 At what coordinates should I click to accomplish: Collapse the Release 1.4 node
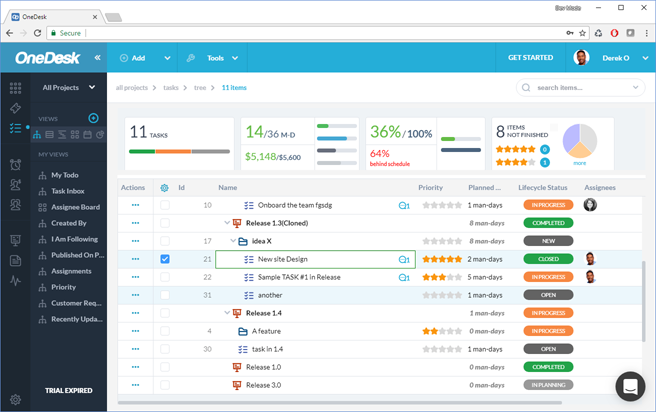227,312
